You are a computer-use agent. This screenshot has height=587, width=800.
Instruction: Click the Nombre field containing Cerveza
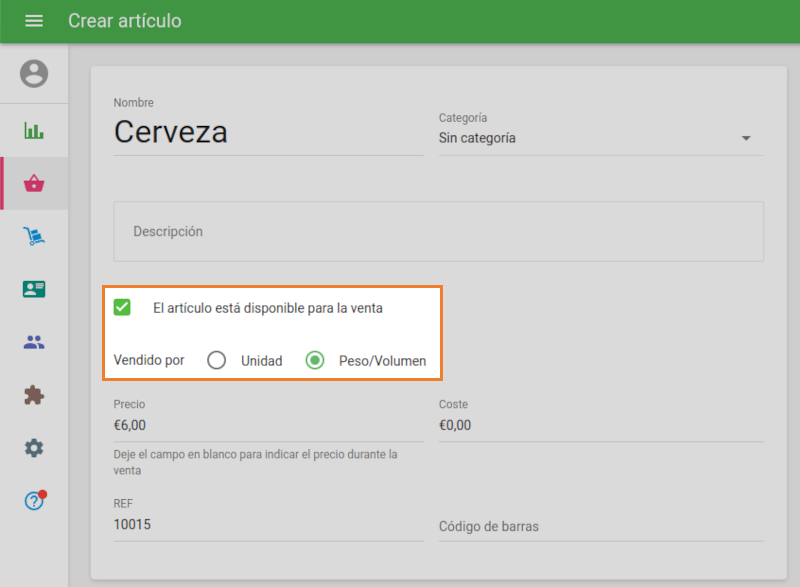tap(268, 132)
